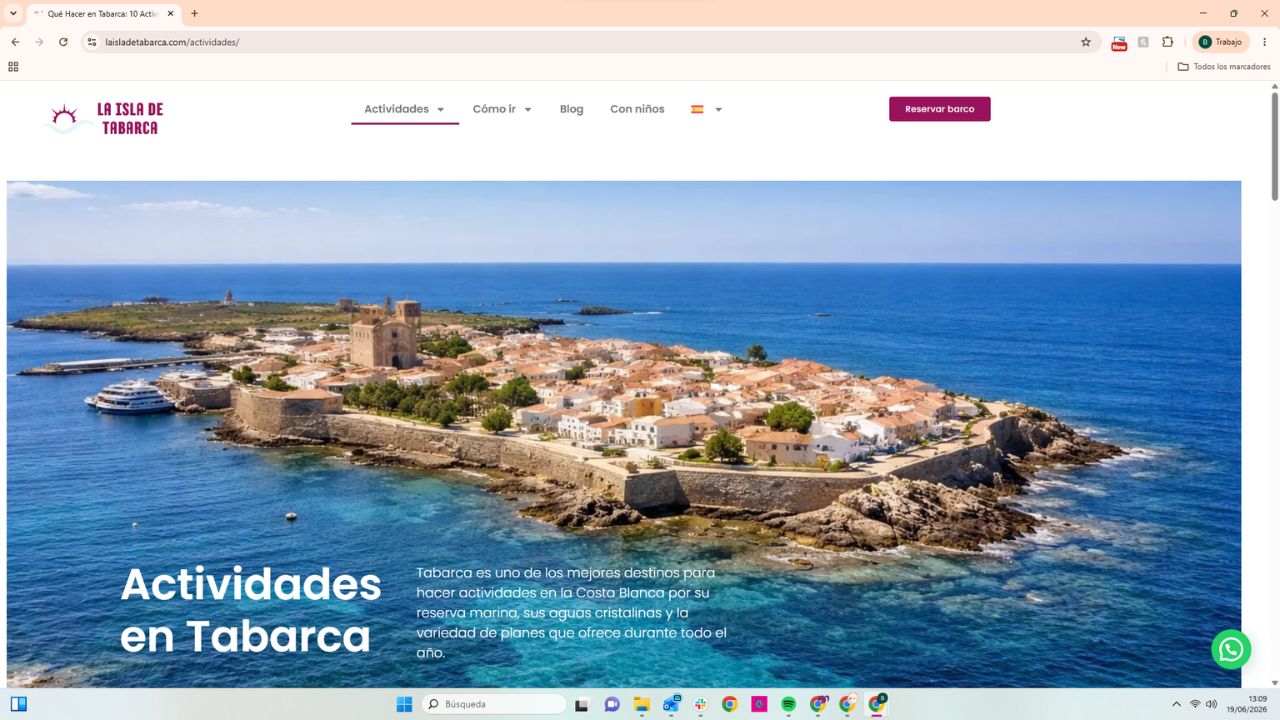Open the Spanish flag language selector

tap(706, 109)
